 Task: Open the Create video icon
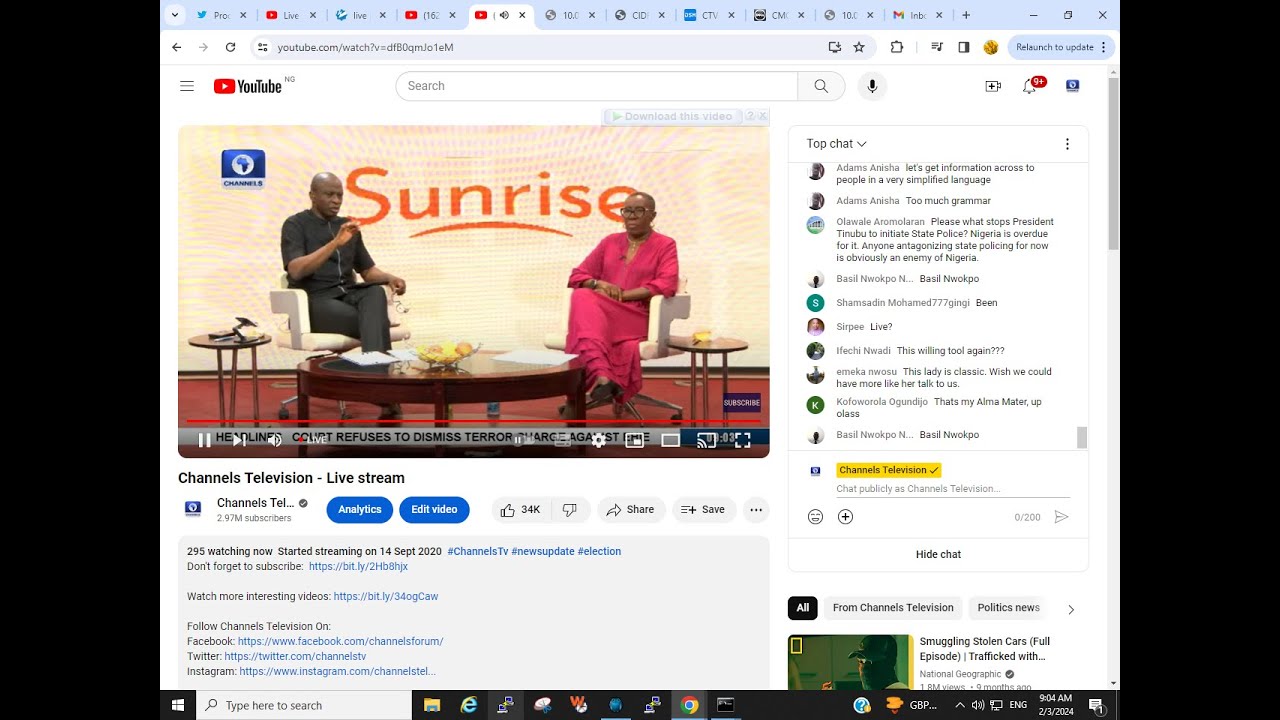point(993,86)
